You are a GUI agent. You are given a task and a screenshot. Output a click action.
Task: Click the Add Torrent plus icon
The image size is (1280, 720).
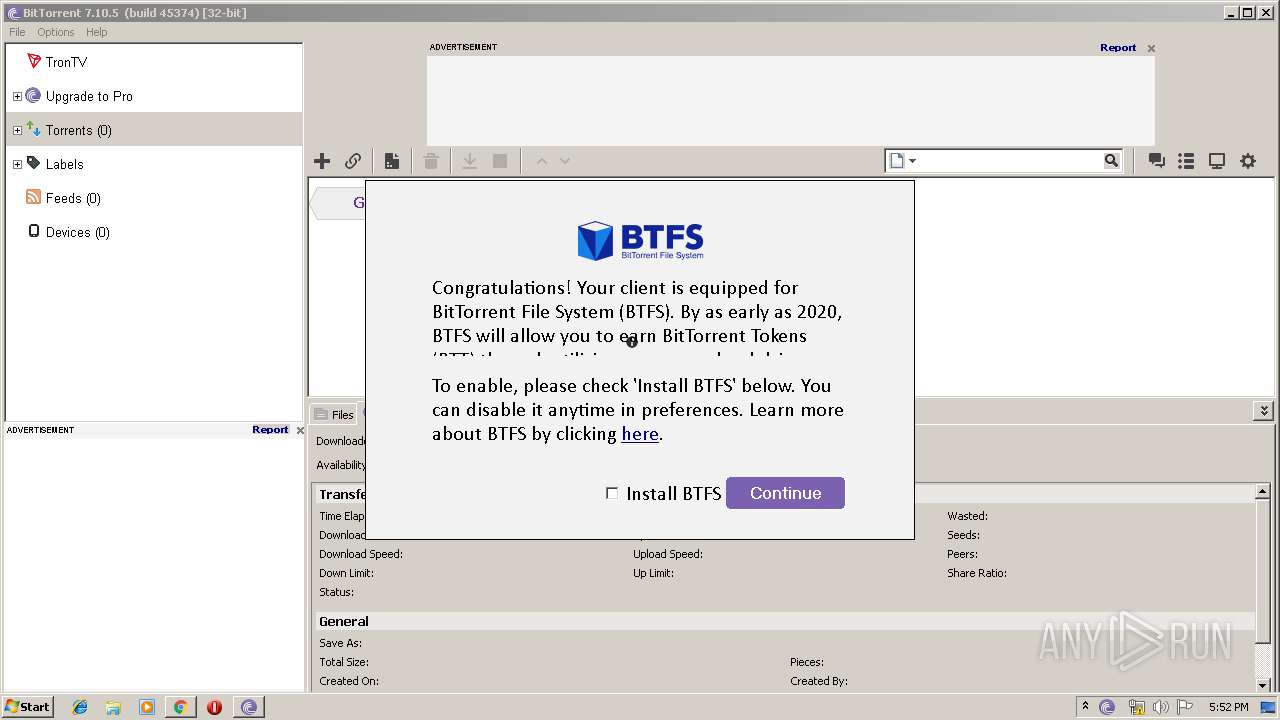322,161
